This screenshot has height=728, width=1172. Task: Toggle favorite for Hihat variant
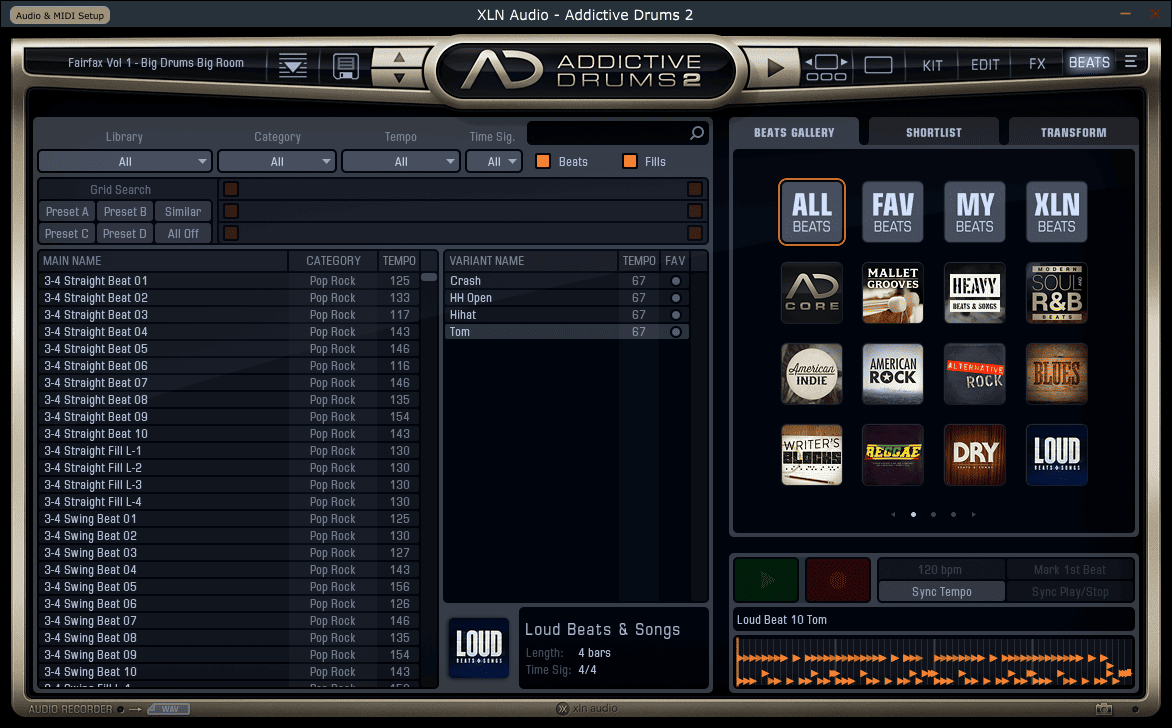point(676,315)
